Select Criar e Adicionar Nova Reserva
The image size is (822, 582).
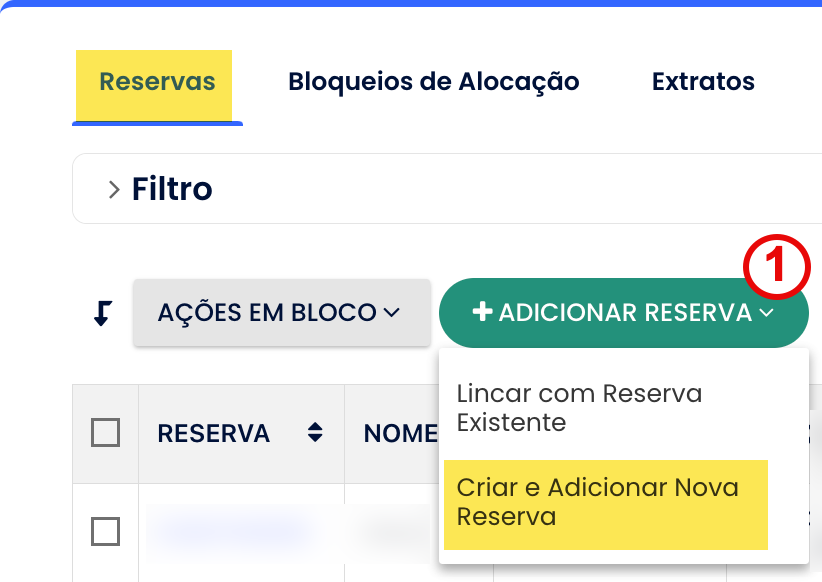tap(598, 502)
